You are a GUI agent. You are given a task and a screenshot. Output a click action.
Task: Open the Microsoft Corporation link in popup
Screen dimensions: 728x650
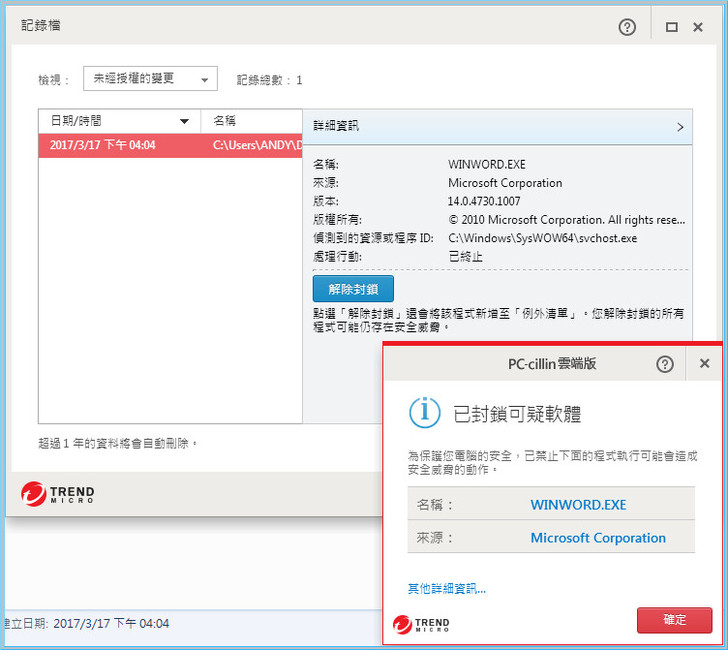(598, 538)
